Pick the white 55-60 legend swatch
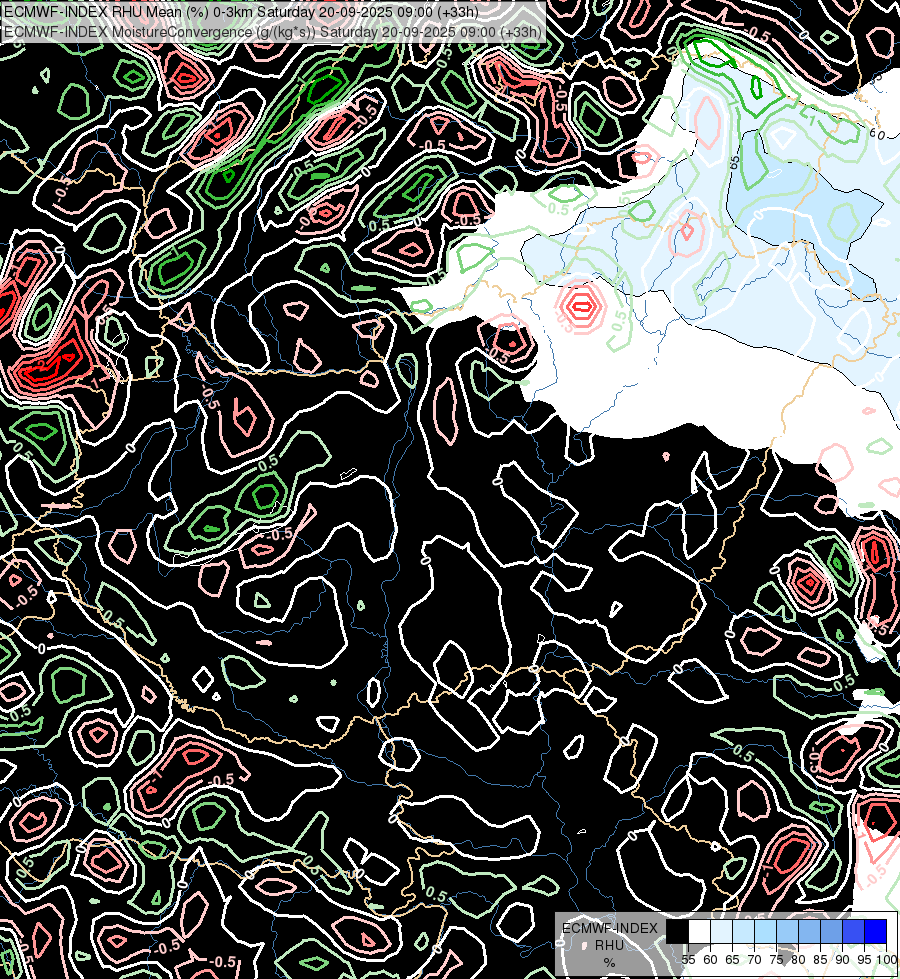Screen dimensions: 900x979 coord(700,931)
